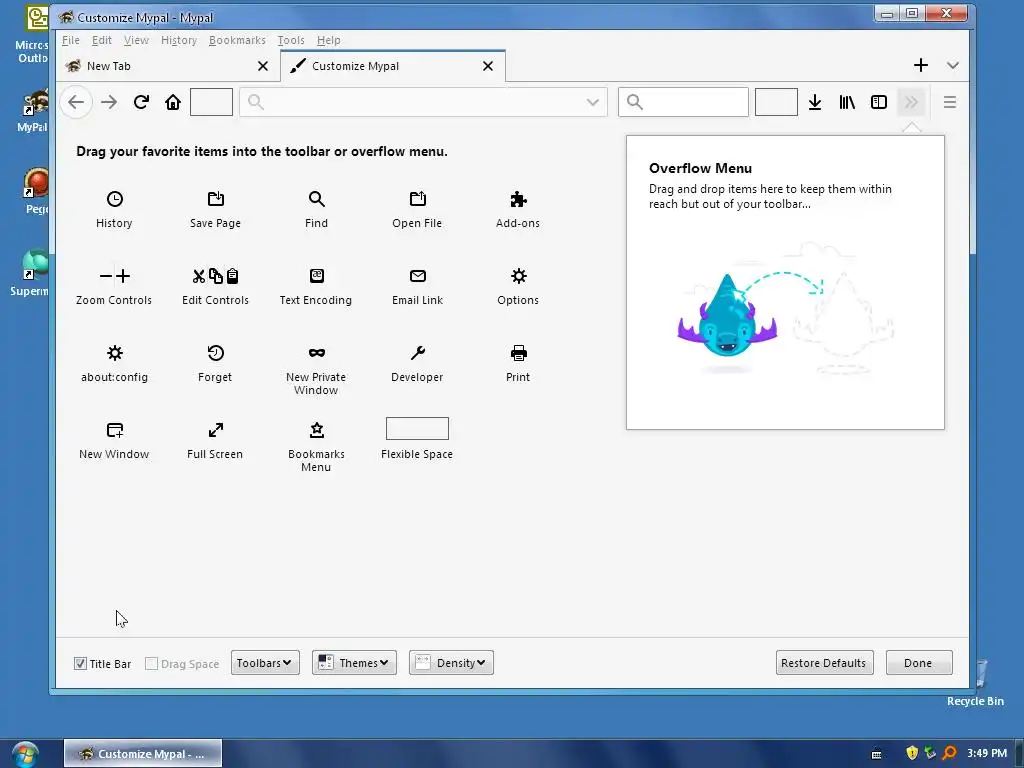
Task: Open the Help menu
Action: click(x=328, y=40)
